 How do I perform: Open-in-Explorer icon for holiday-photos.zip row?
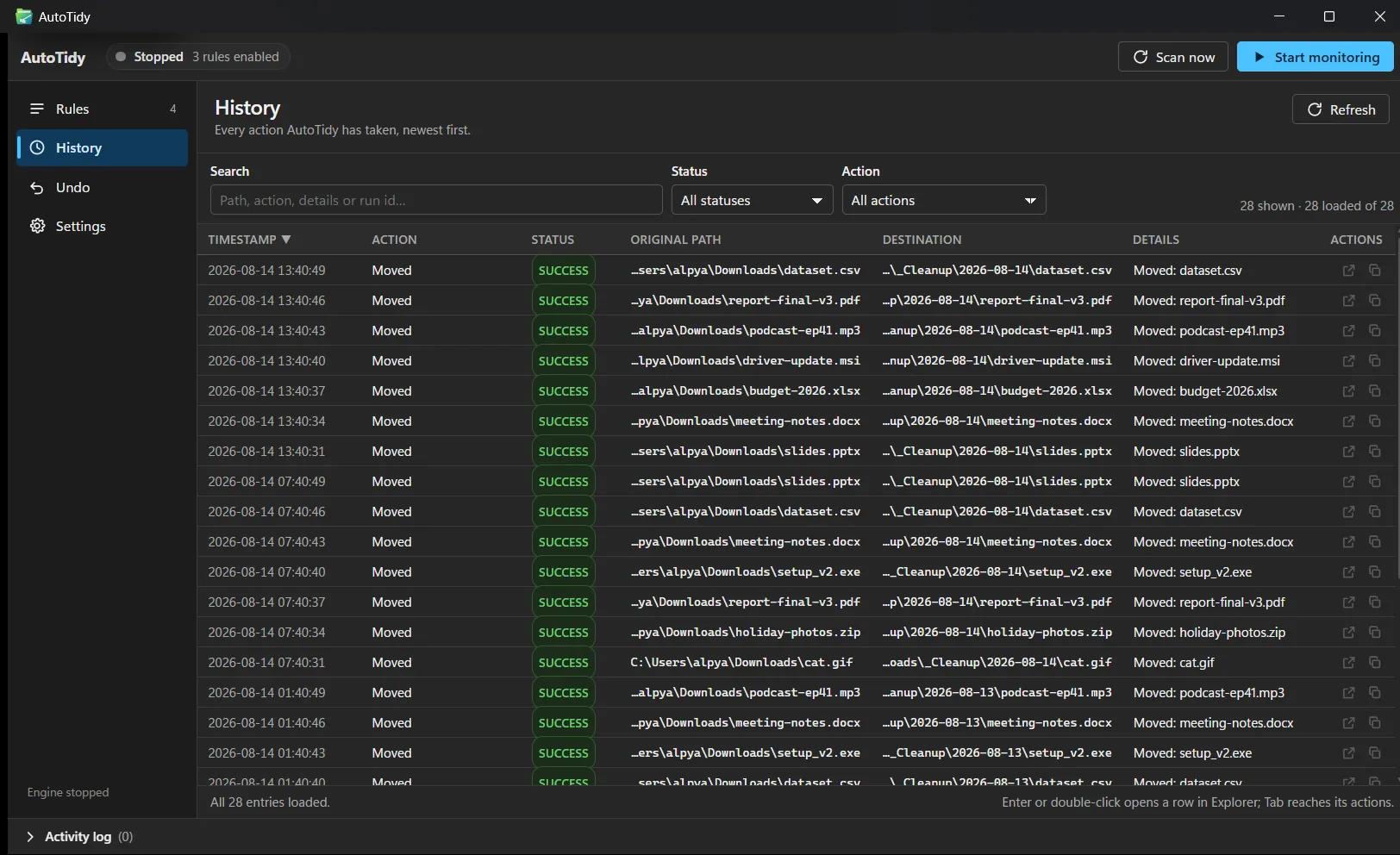[x=1348, y=633]
